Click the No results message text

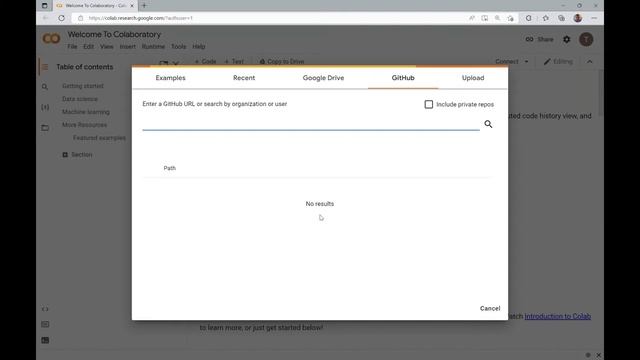click(x=320, y=204)
